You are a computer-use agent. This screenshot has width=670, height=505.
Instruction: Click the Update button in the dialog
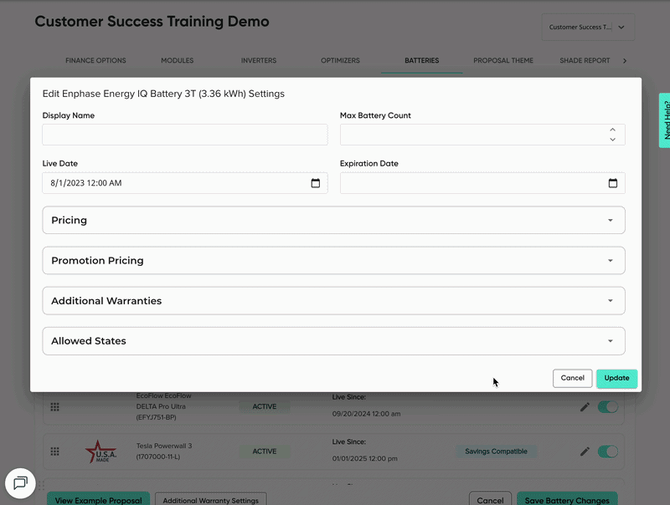[617, 378]
